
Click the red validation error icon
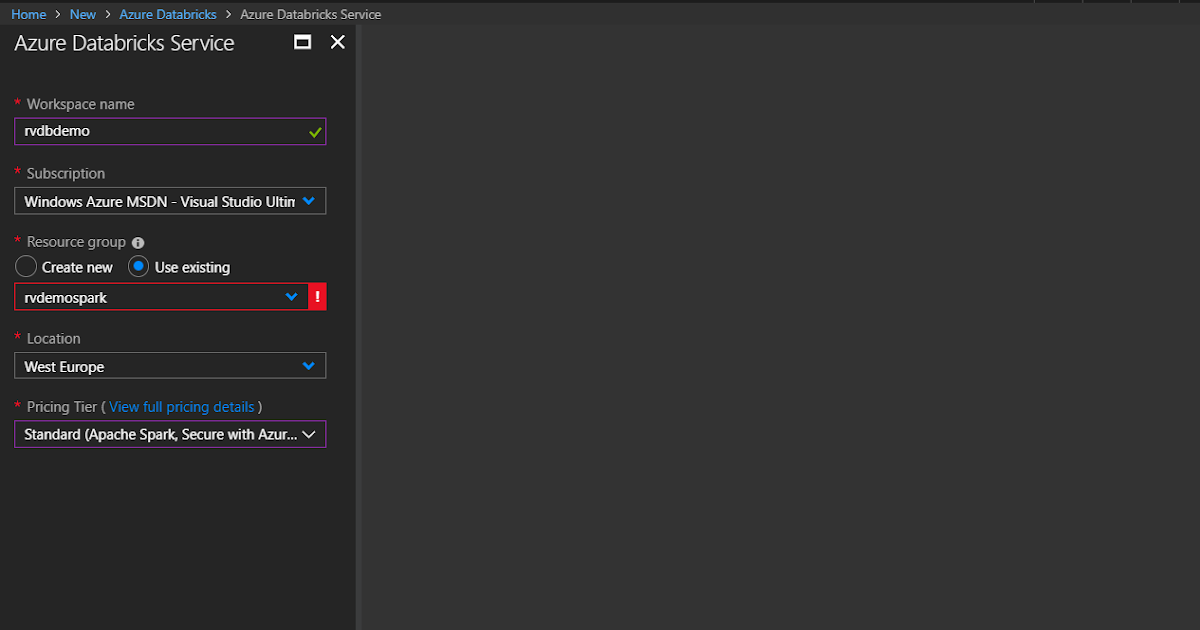pos(317,296)
